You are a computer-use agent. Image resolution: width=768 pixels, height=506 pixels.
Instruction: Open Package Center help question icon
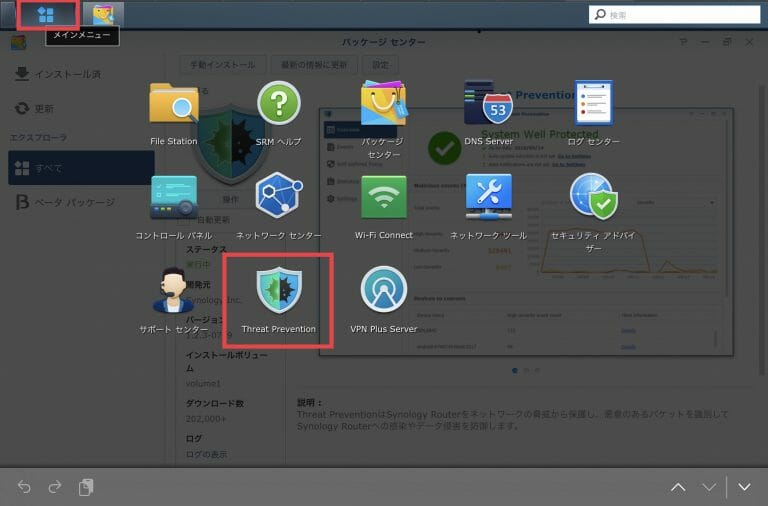pyautogui.click(x=683, y=42)
